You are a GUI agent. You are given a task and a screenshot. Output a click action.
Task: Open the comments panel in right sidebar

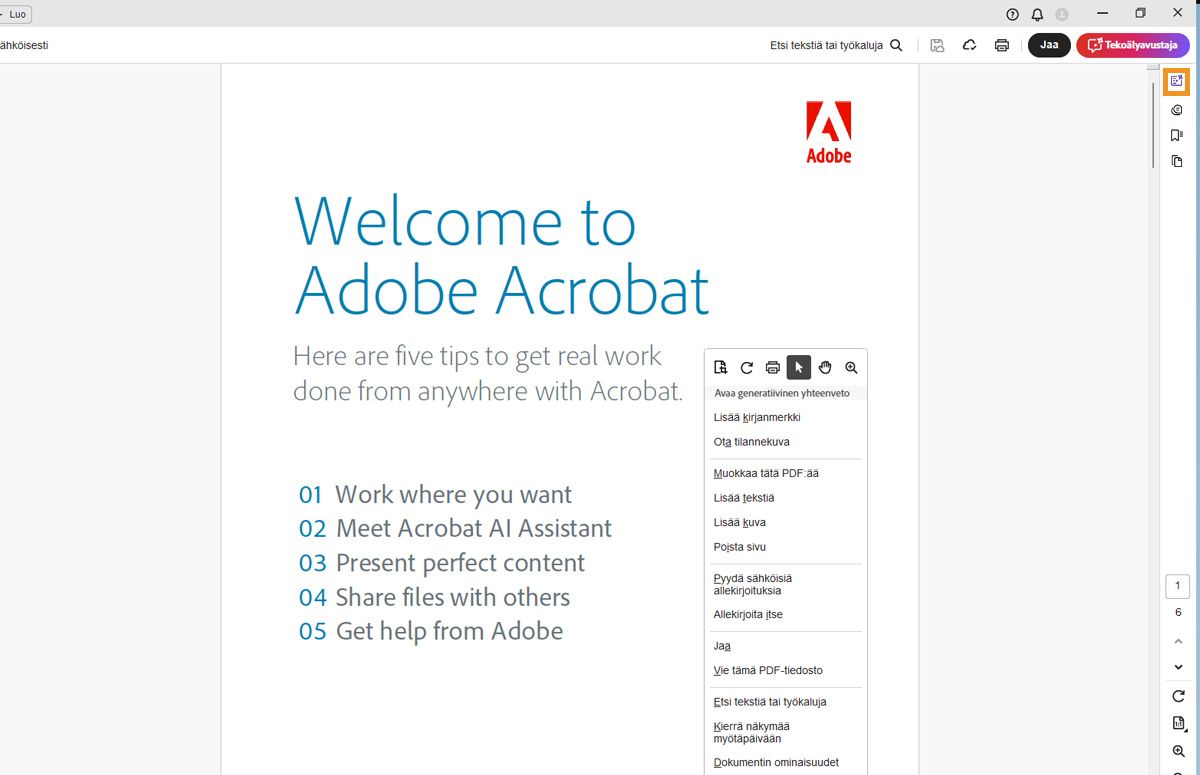click(x=1177, y=110)
